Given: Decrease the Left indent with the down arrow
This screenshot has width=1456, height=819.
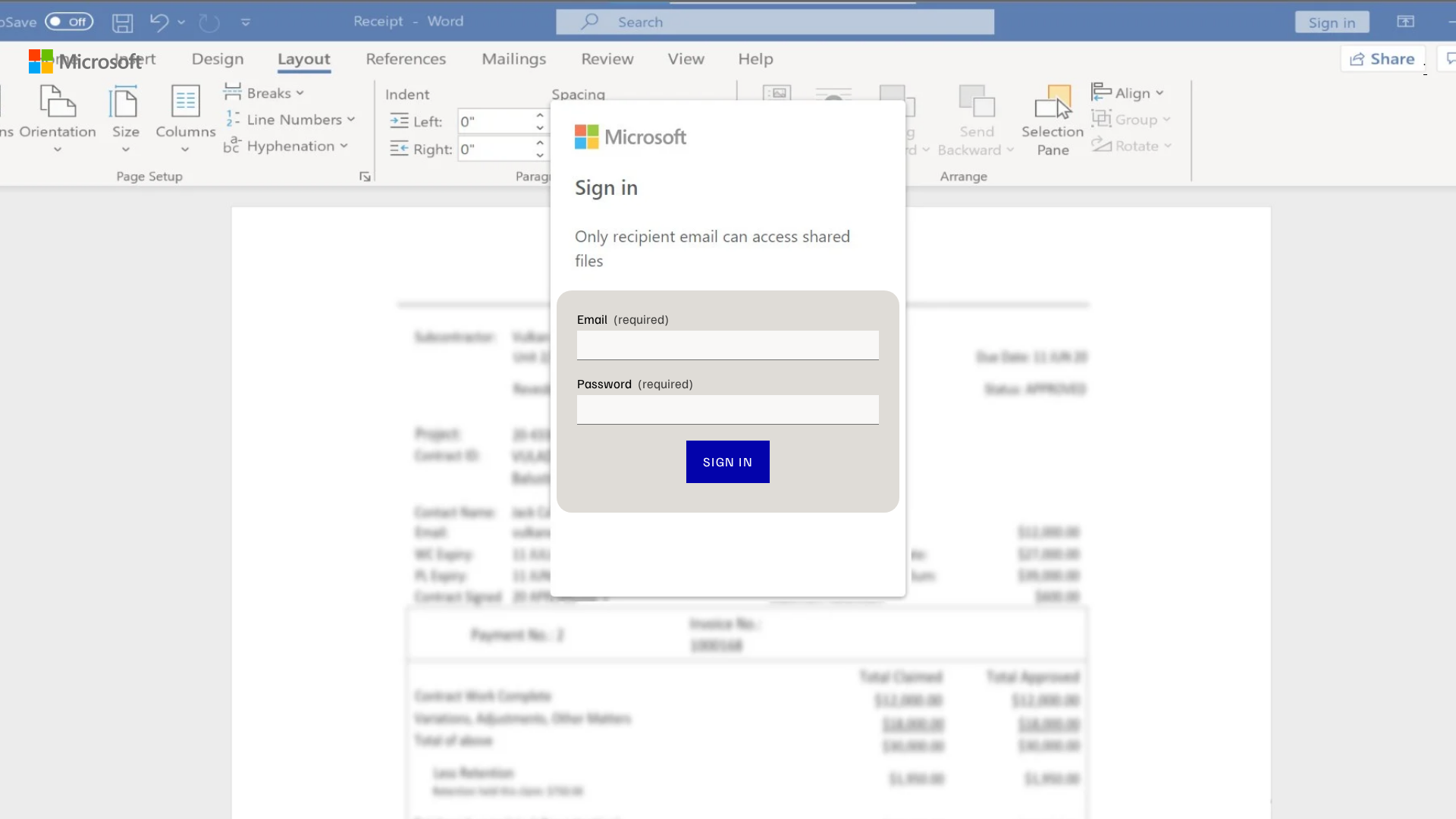Looking at the screenshot, I should [540, 127].
